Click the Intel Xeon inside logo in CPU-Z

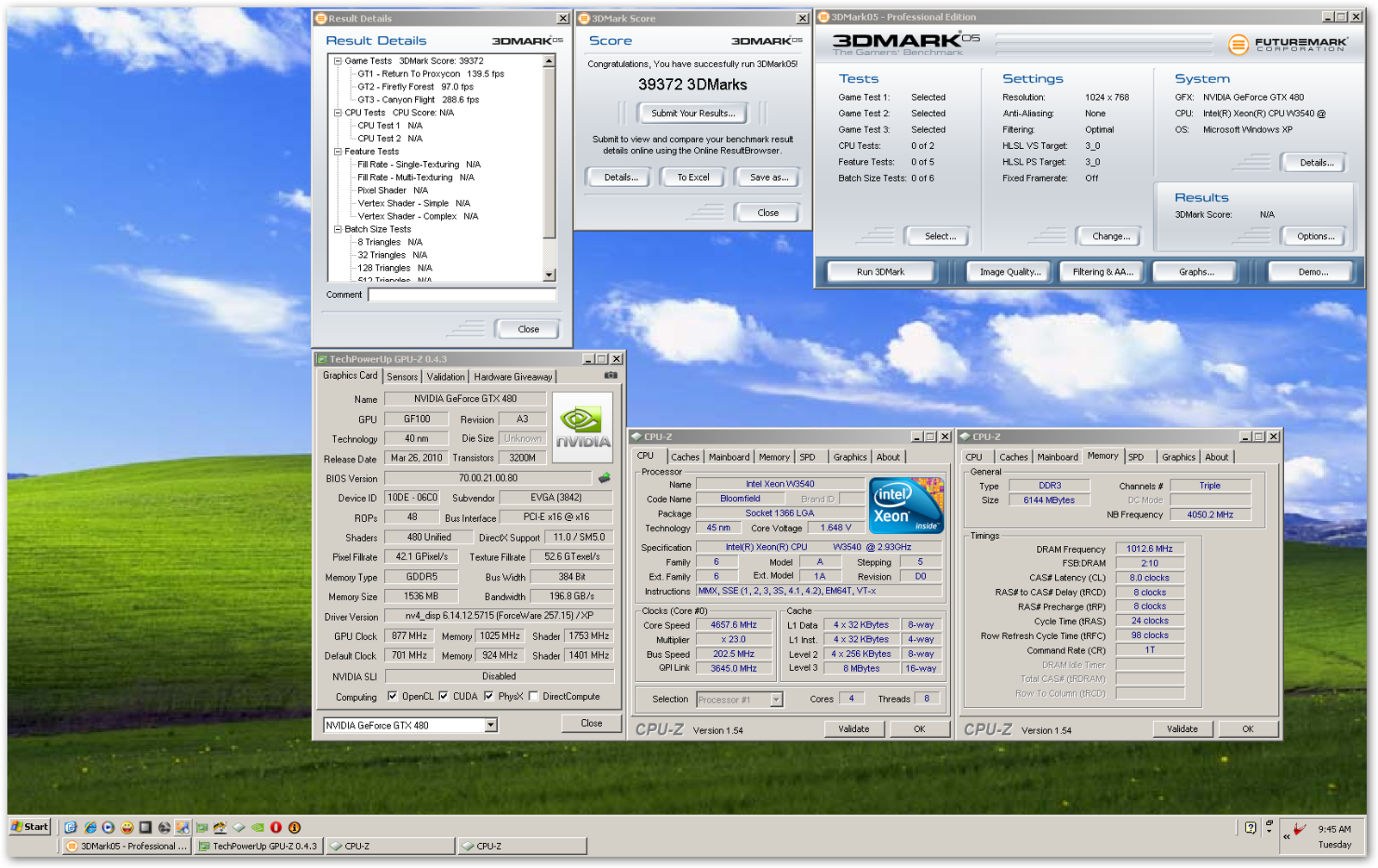click(906, 505)
